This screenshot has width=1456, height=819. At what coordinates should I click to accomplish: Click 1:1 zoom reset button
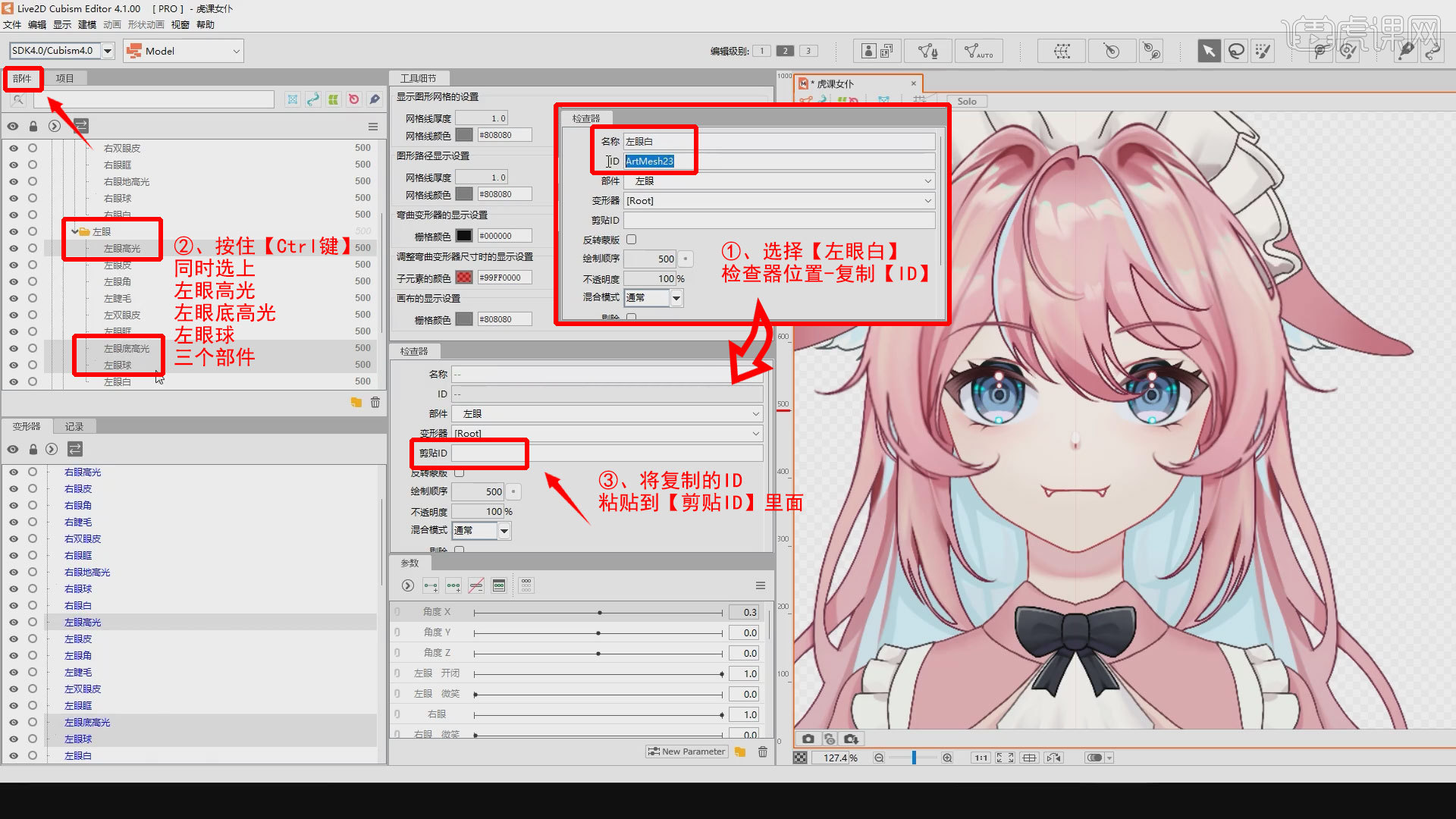coord(981,758)
